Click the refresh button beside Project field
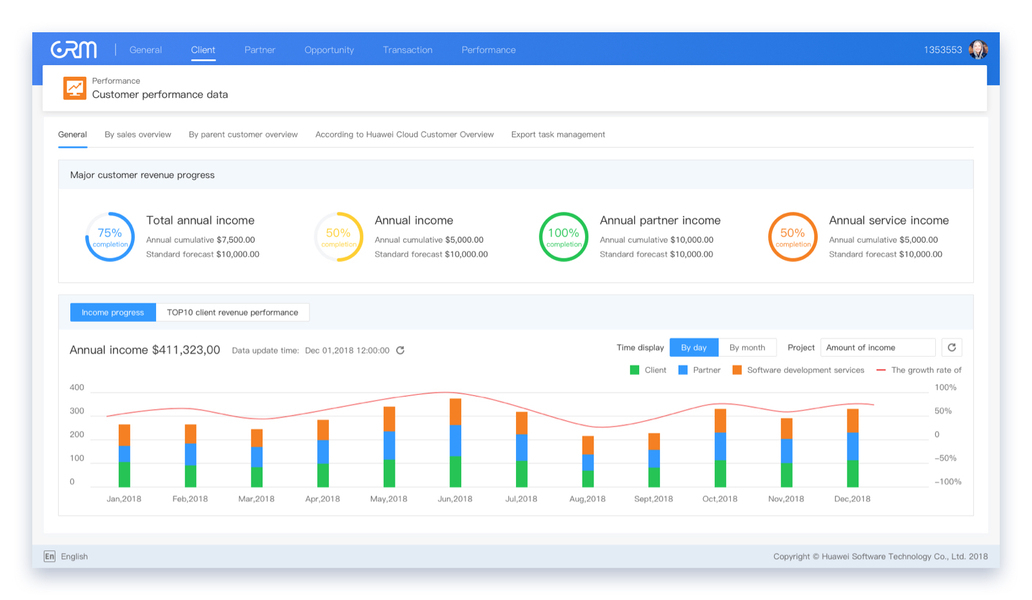1032x600 pixels. (952, 347)
